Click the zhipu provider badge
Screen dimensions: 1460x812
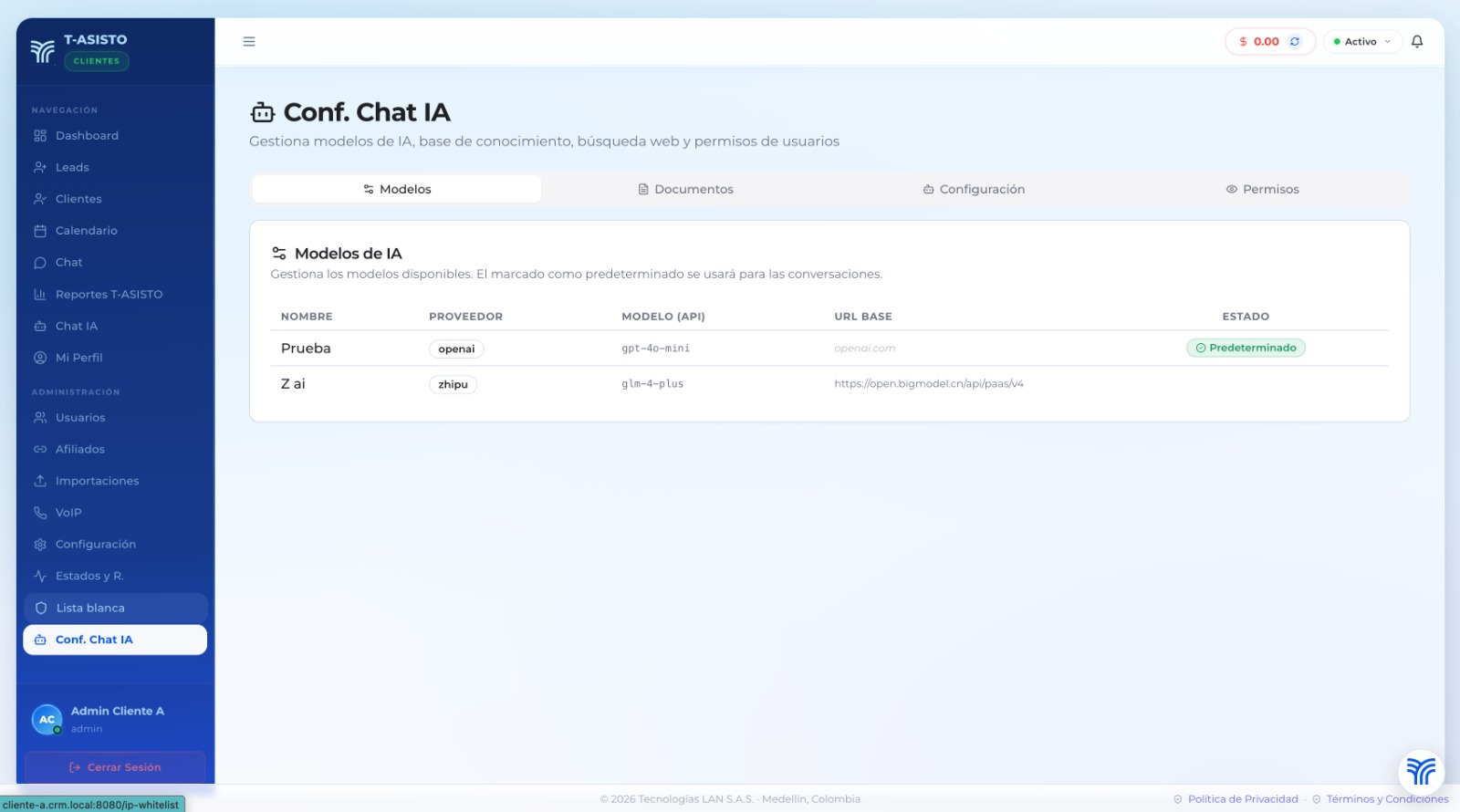tap(453, 384)
